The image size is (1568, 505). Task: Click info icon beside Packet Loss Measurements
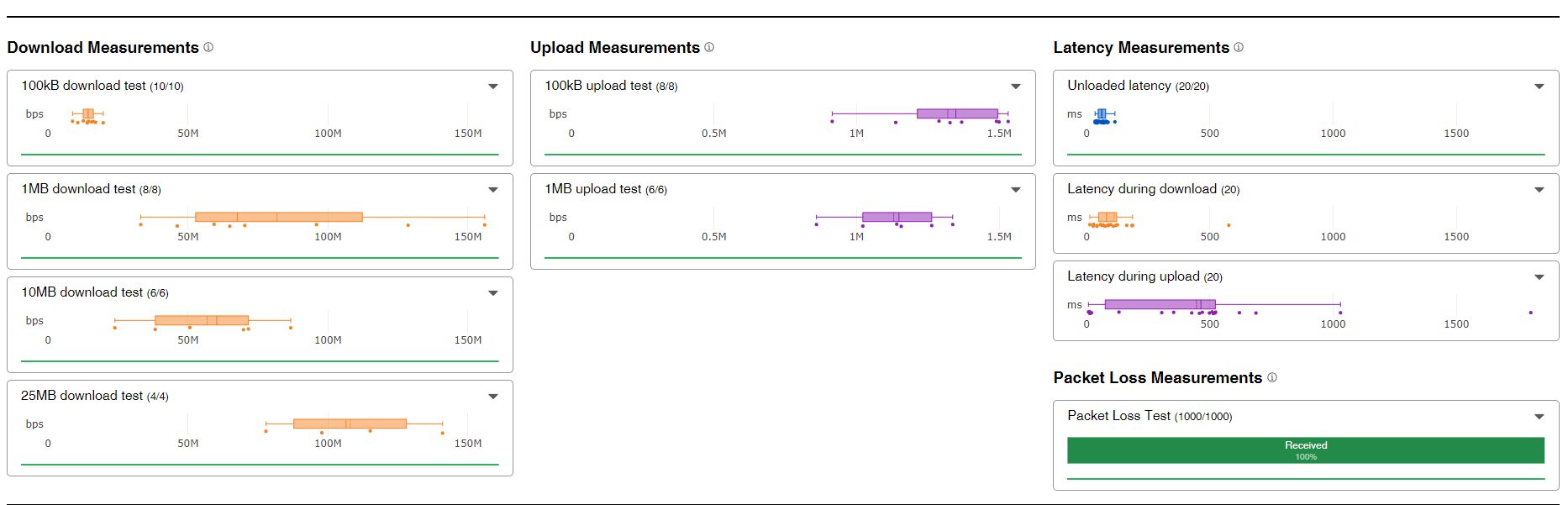tap(1272, 377)
